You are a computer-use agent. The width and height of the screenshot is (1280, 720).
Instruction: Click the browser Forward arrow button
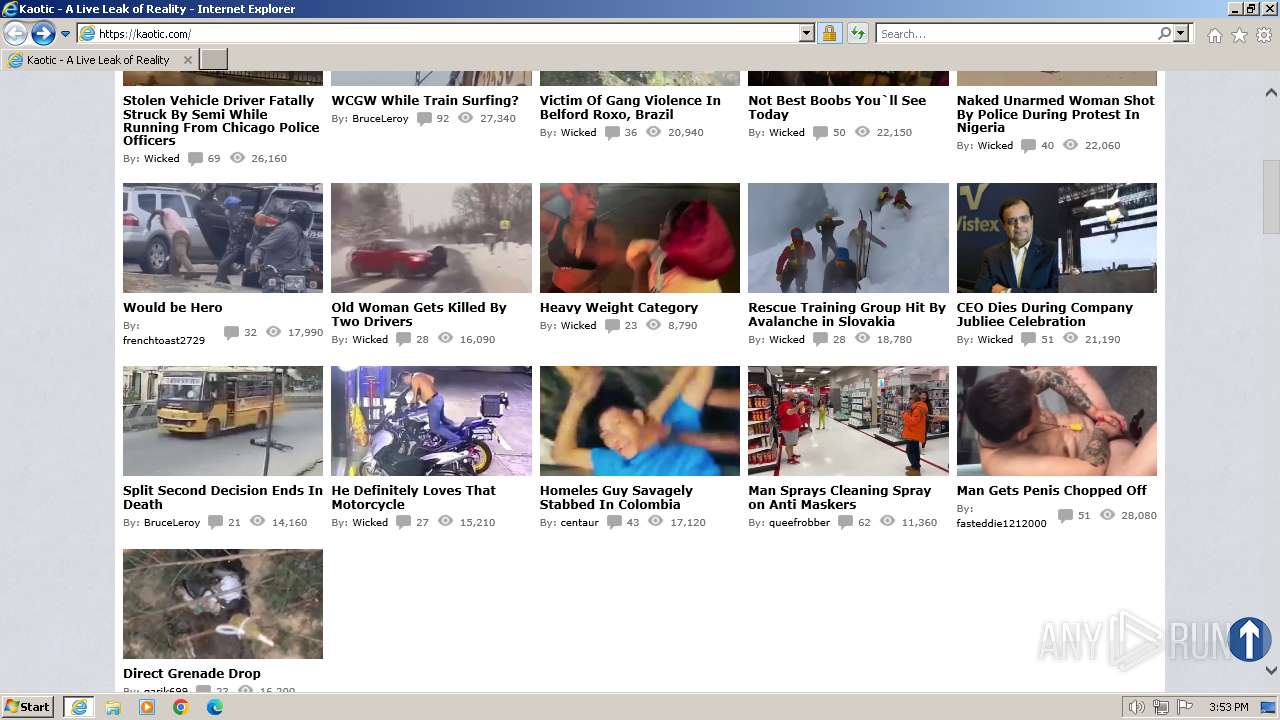click(43, 34)
